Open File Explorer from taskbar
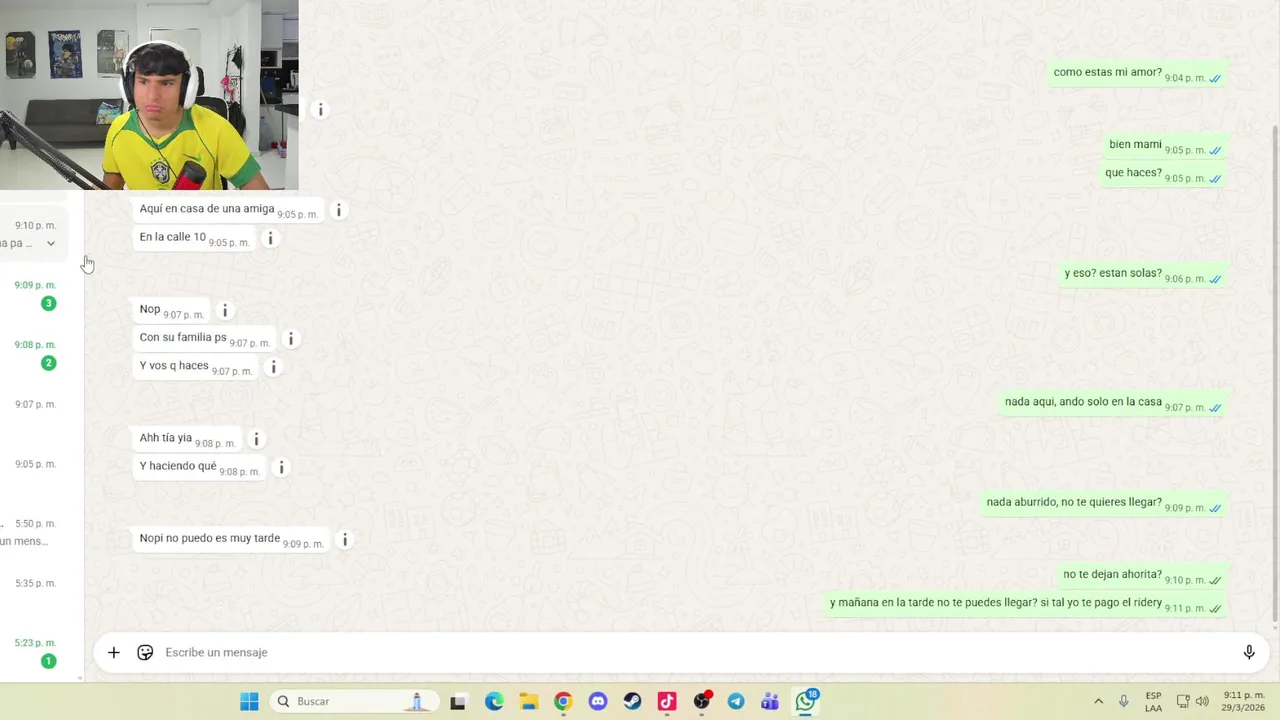Screen dimensions: 1280x720 529,701
